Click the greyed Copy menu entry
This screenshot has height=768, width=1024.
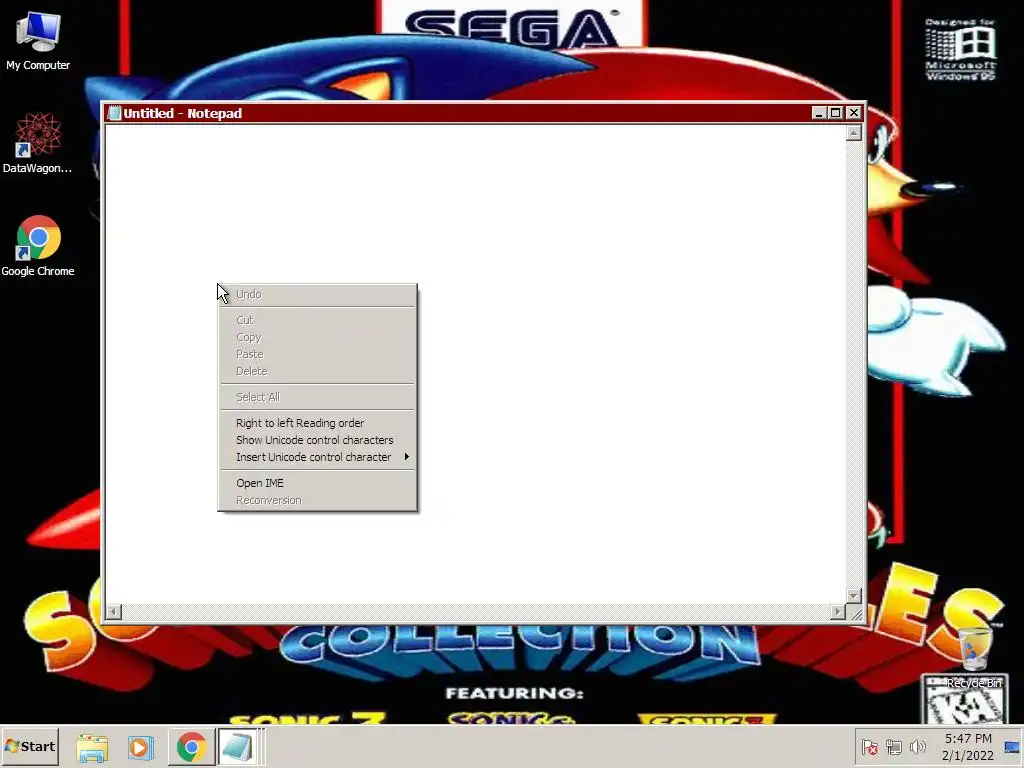pyautogui.click(x=317, y=337)
